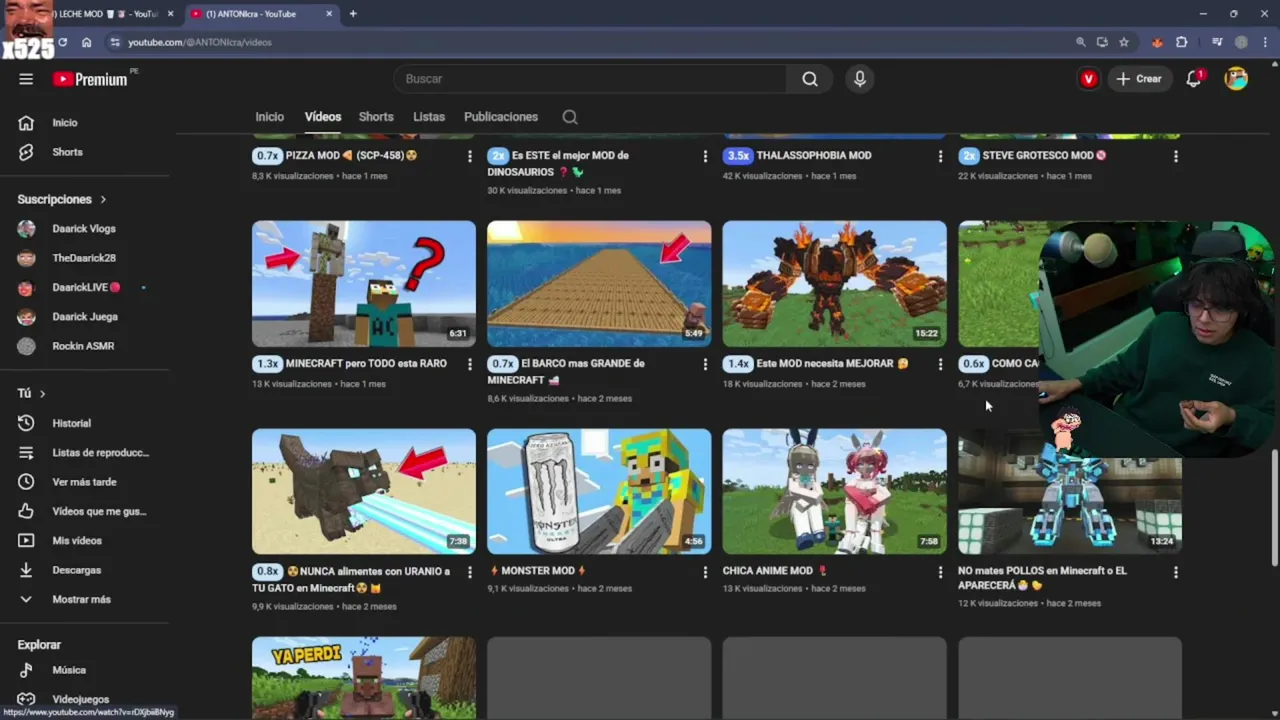Switch to channel Shorts tab
This screenshot has width=1280, height=720.
click(x=376, y=117)
